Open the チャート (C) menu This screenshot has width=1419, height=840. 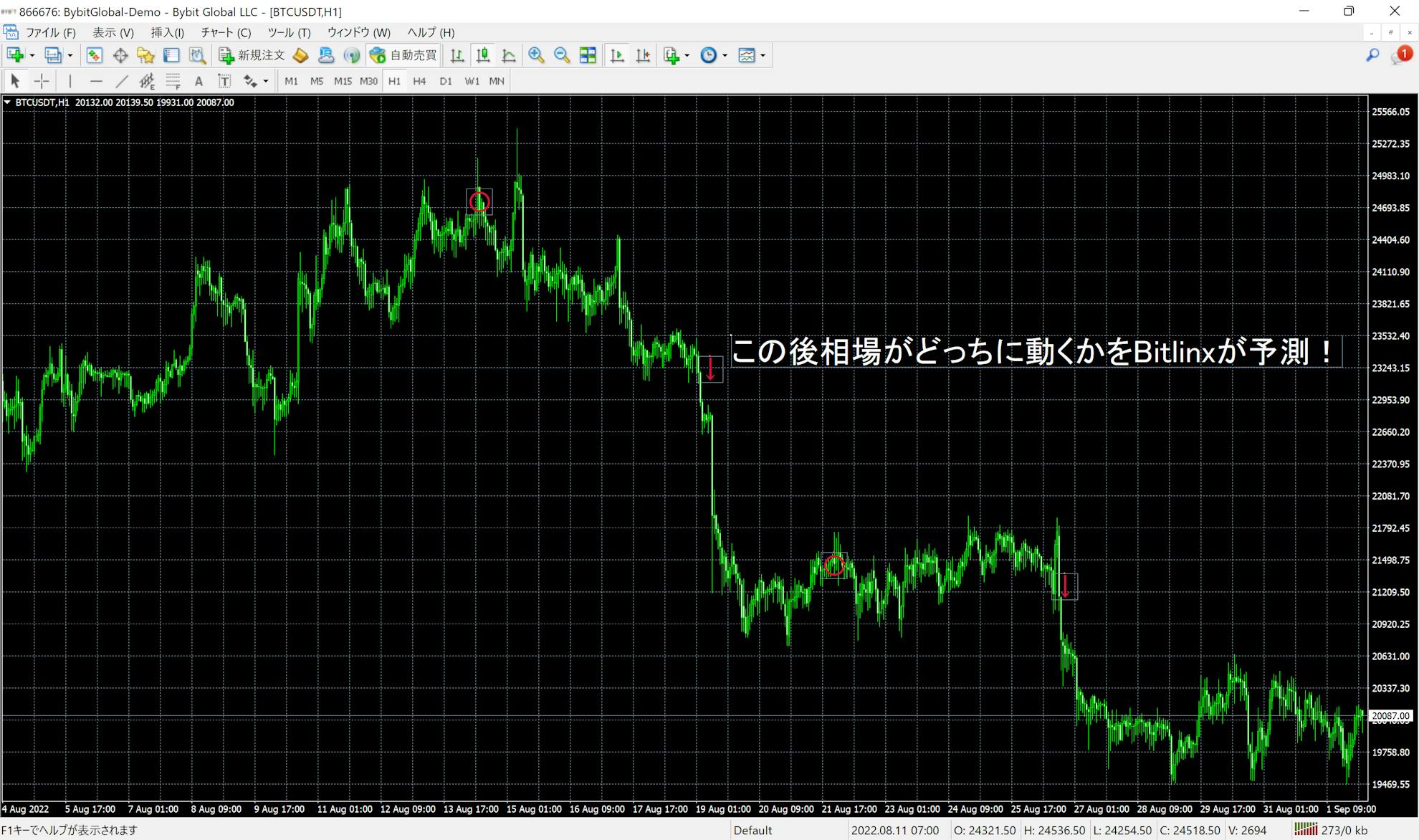226,32
